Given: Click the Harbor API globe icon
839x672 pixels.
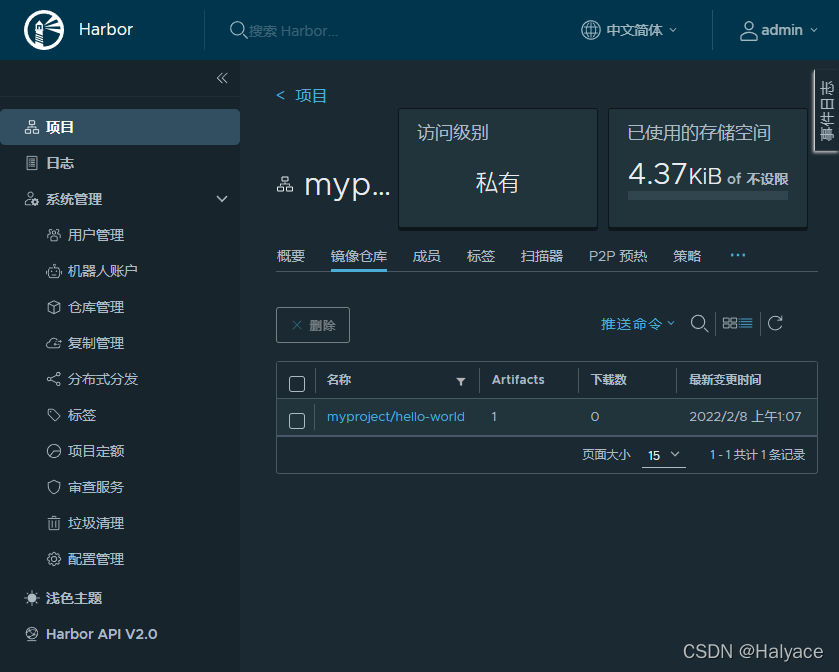Looking at the screenshot, I should click(x=32, y=634).
